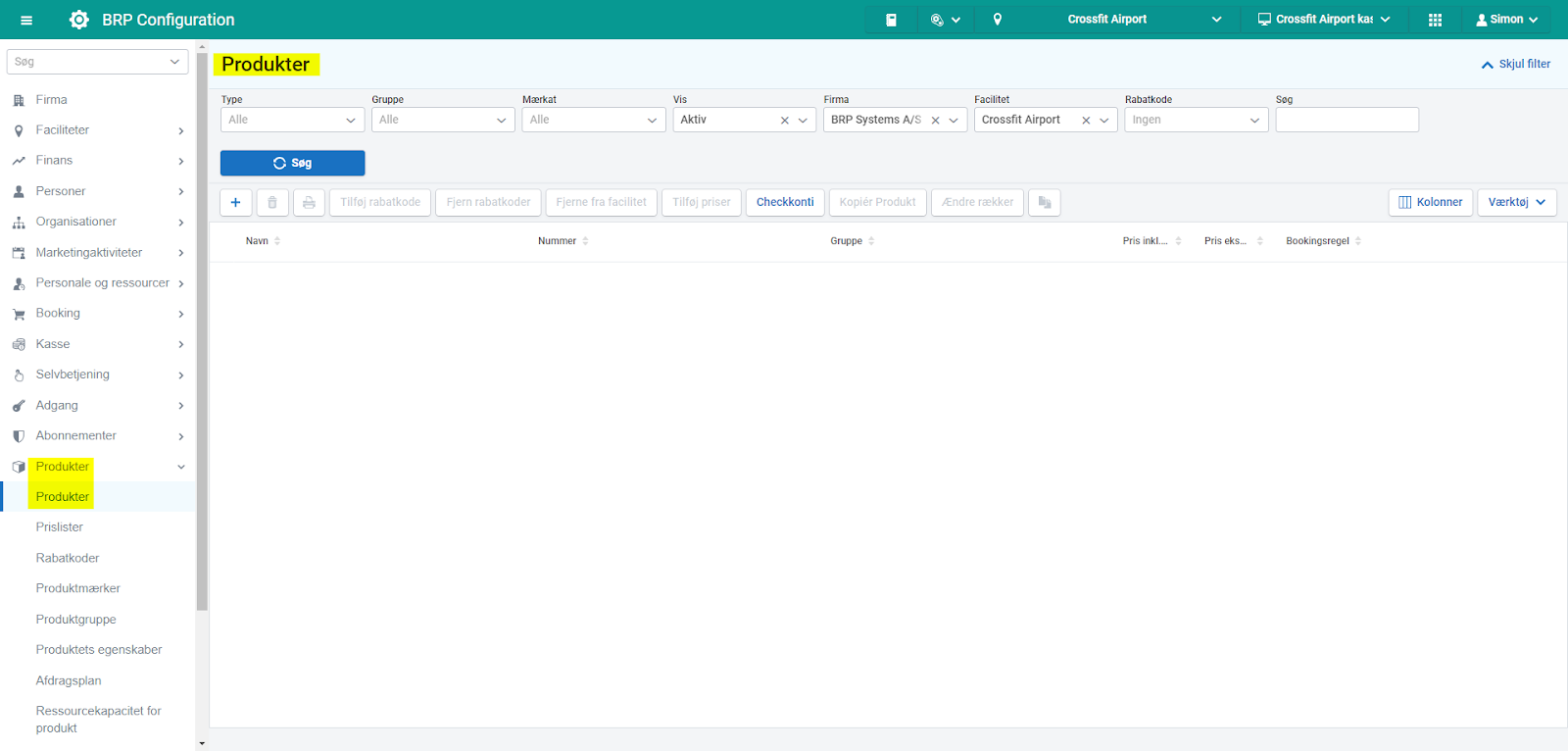
Task: Click the Skjul filter link
Action: [1516, 65]
